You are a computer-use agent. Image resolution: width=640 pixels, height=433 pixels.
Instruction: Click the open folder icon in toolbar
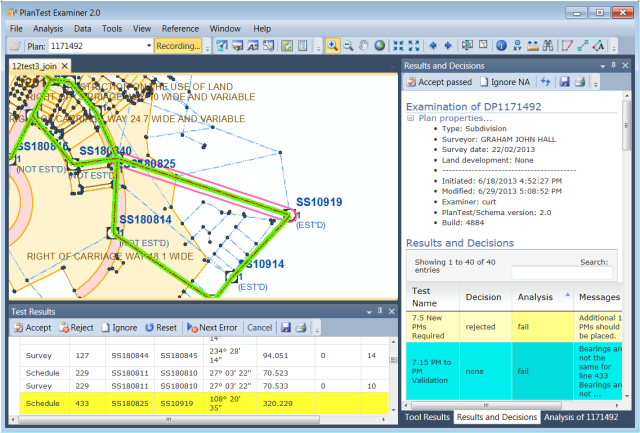(x=15, y=46)
